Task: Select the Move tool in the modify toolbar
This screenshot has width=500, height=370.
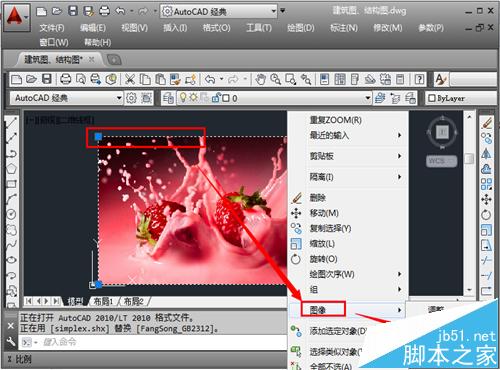Action: (x=486, y=199)
